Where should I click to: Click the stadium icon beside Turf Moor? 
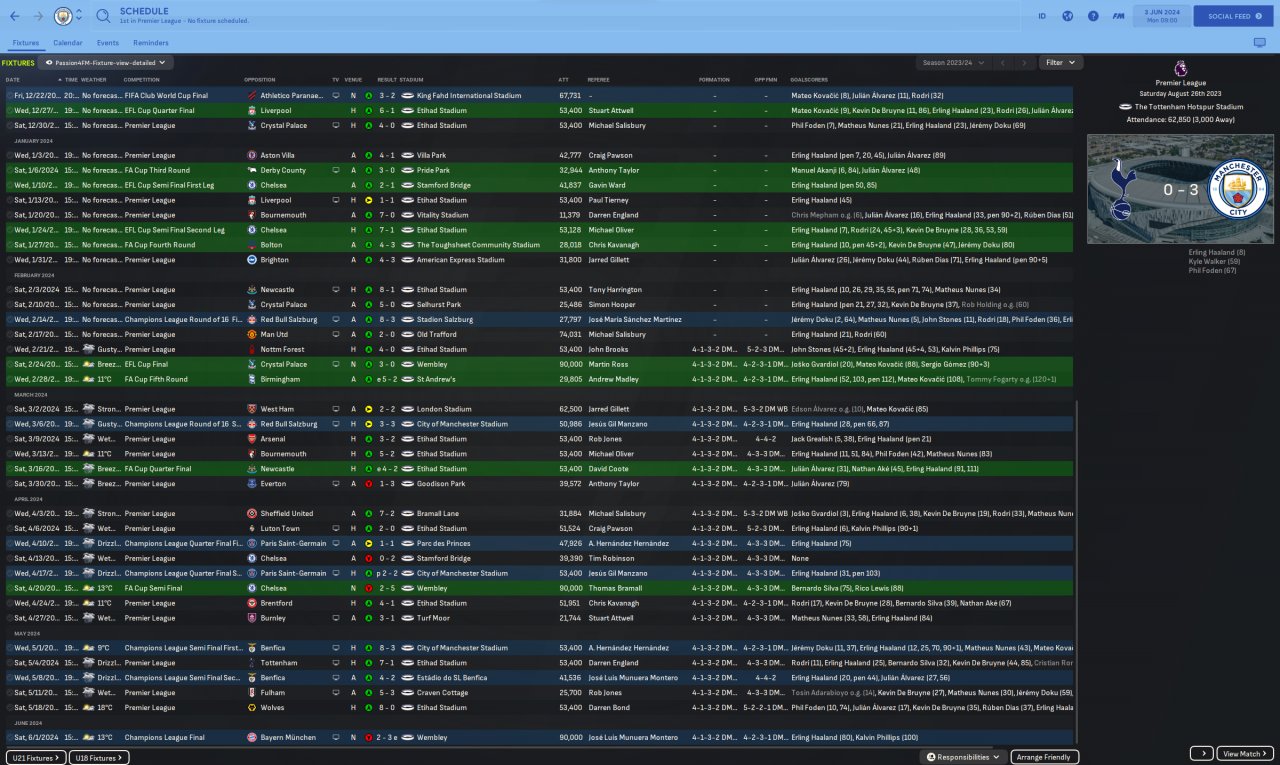tap(407, 618)
